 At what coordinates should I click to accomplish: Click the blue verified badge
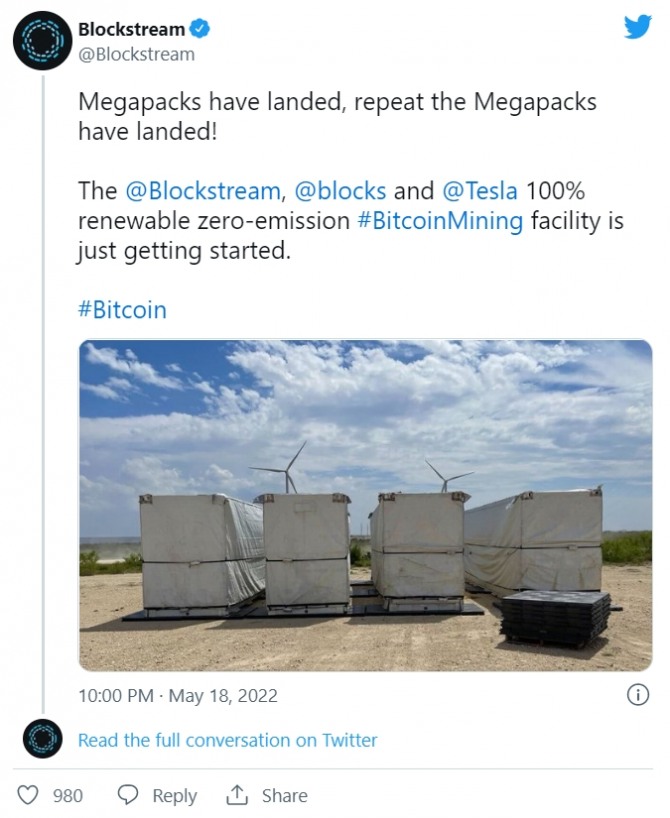tap(200, 29)
